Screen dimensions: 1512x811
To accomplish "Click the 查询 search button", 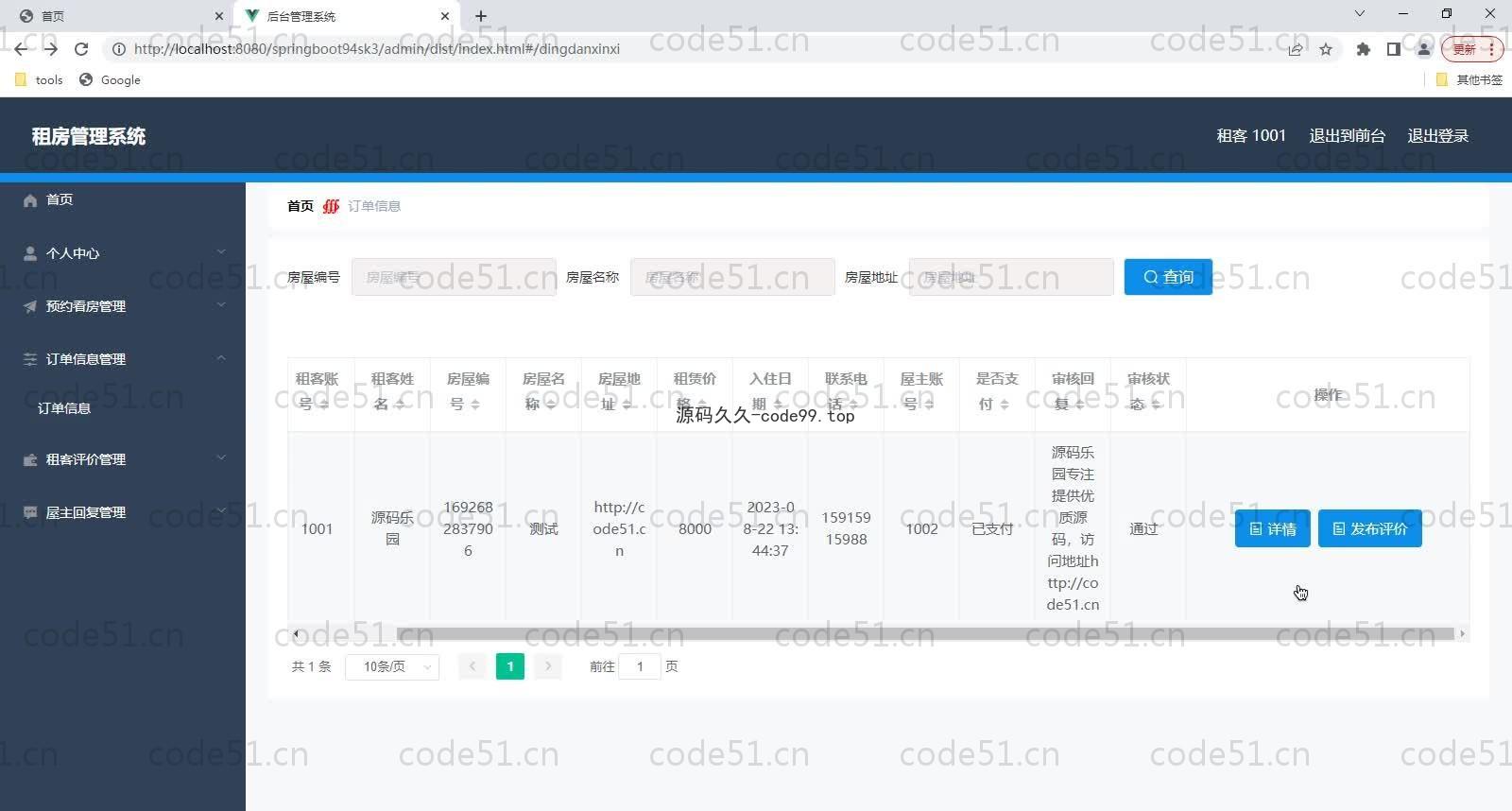I will click(1168, 277).
